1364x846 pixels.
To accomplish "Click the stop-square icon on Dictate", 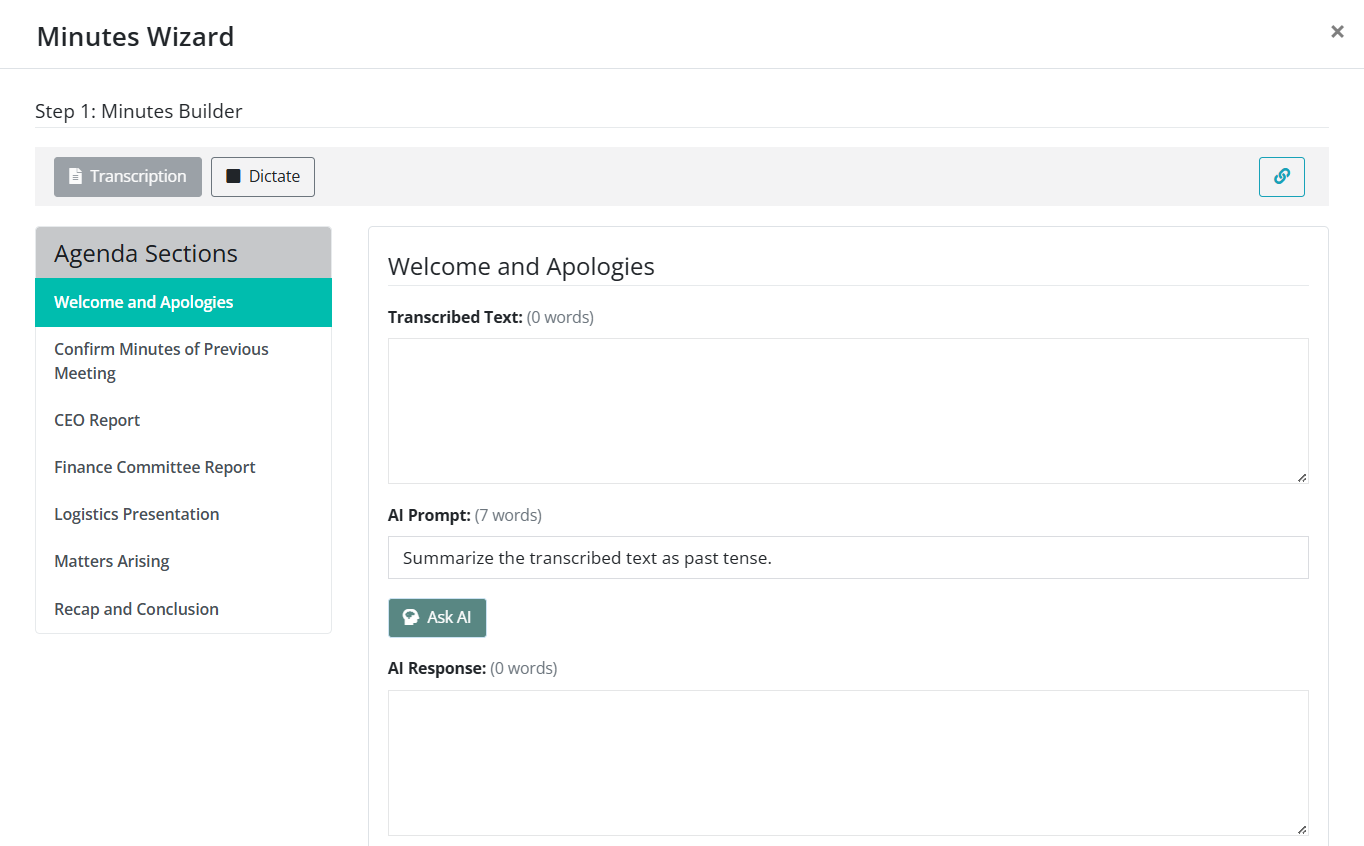I will coord(234,177).
